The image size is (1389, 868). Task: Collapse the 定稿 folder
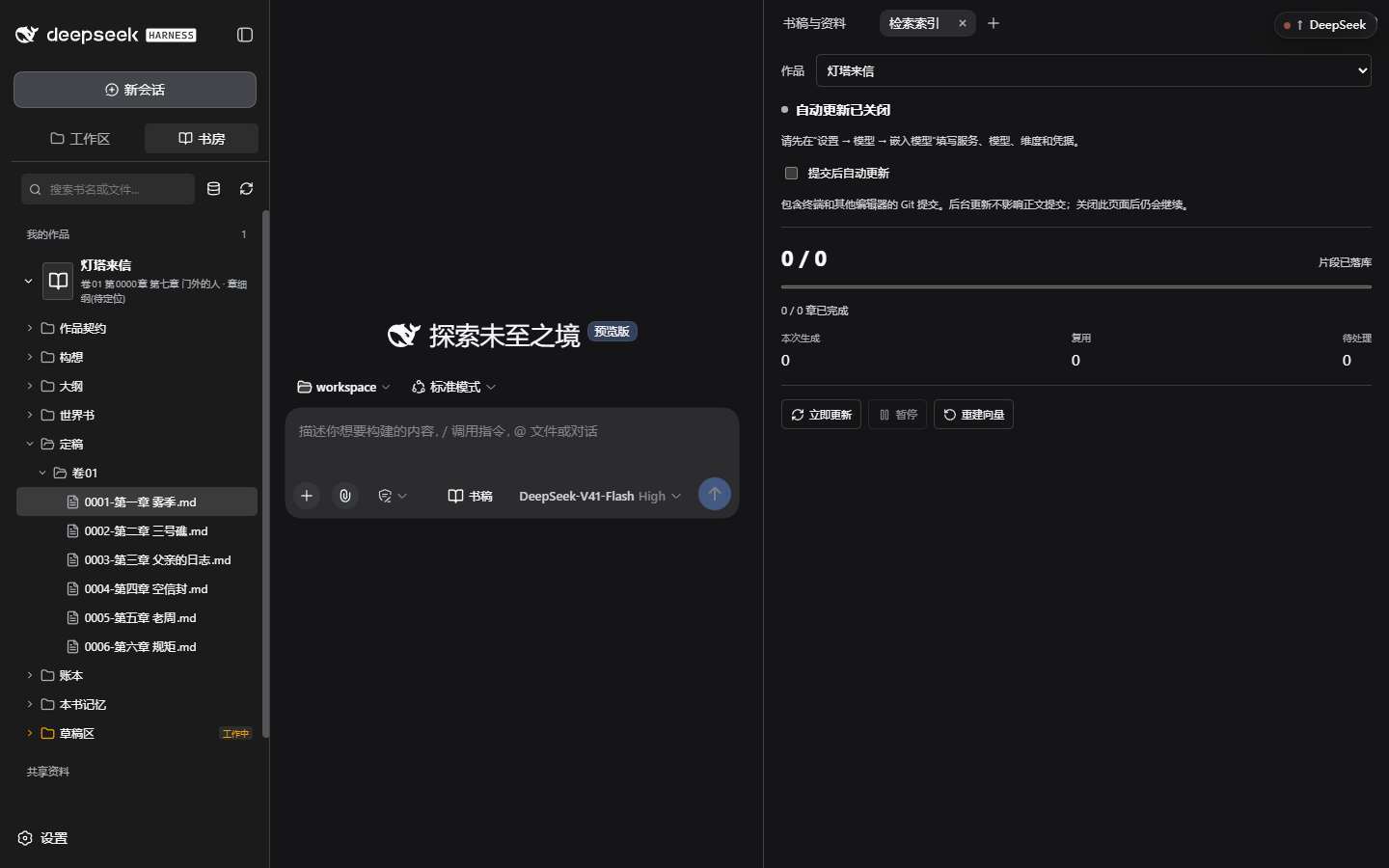coord(137,444)
